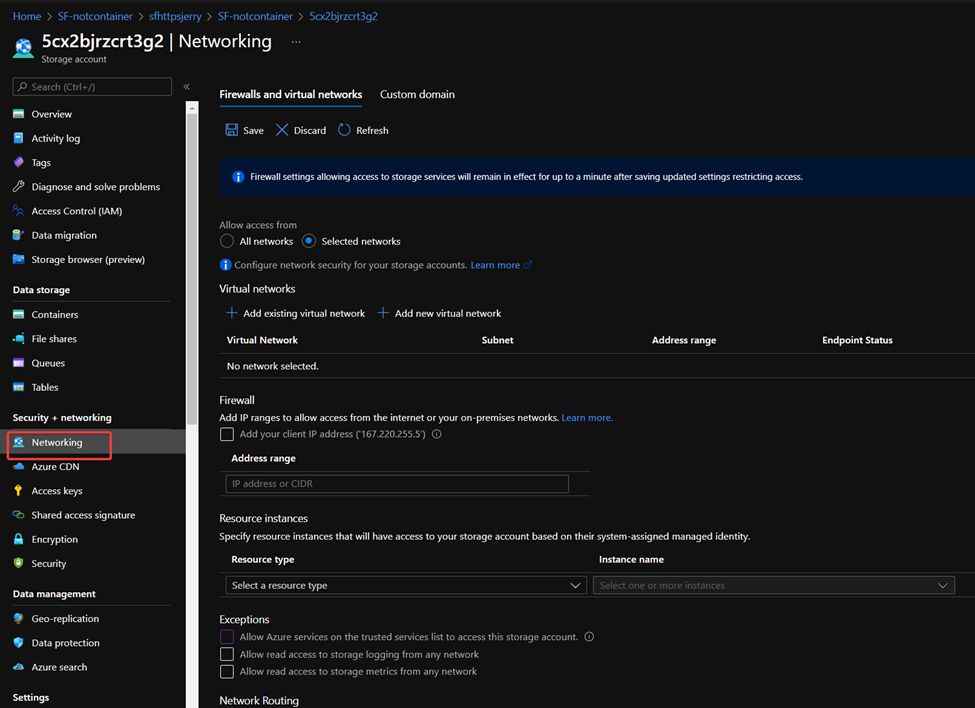Click the Data migration icon
This screenshot has width=975, height=708.
tap(19, 235)
